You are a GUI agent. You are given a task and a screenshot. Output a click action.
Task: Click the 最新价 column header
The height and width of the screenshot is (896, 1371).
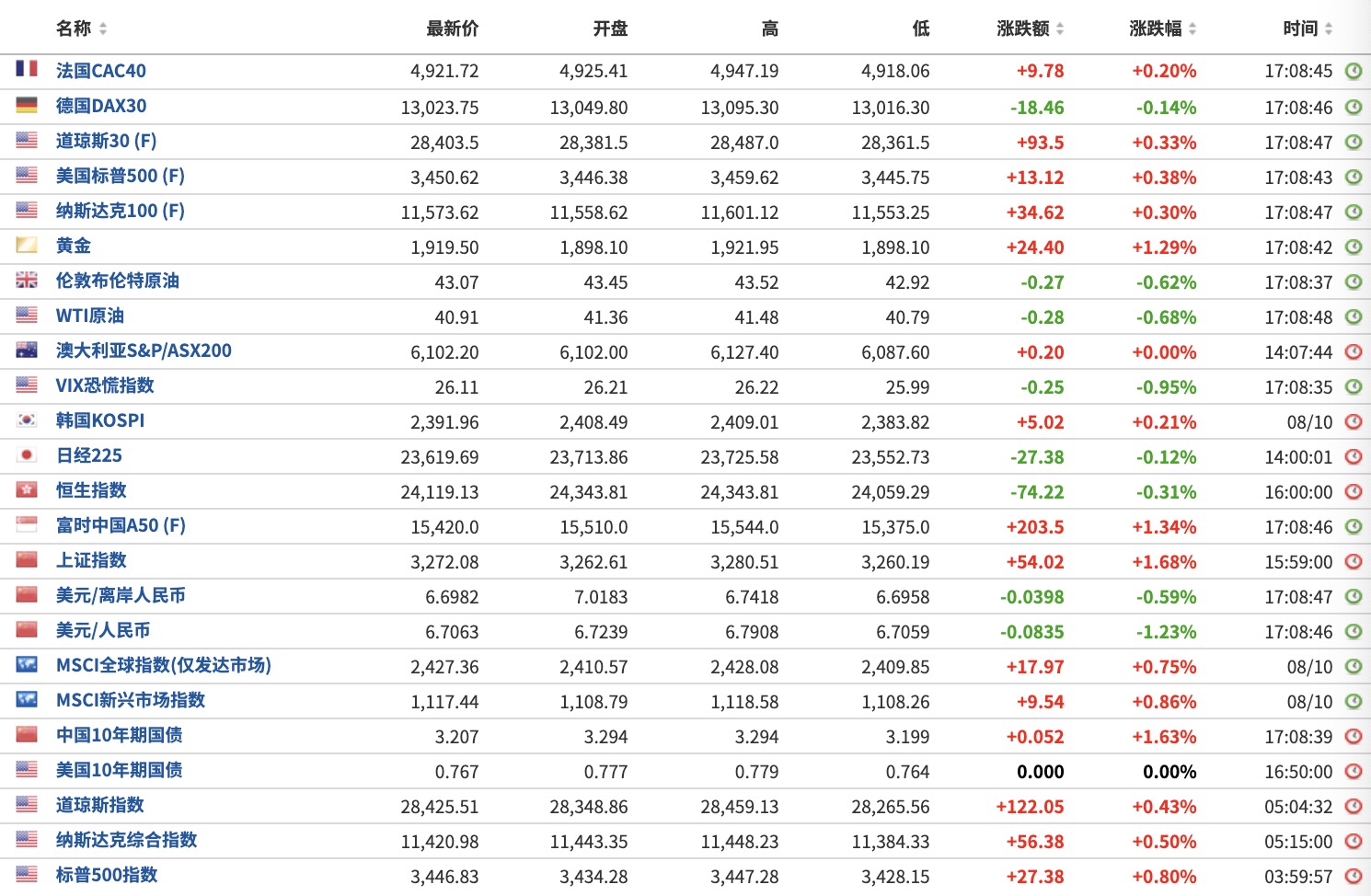(x=452, y=29)
